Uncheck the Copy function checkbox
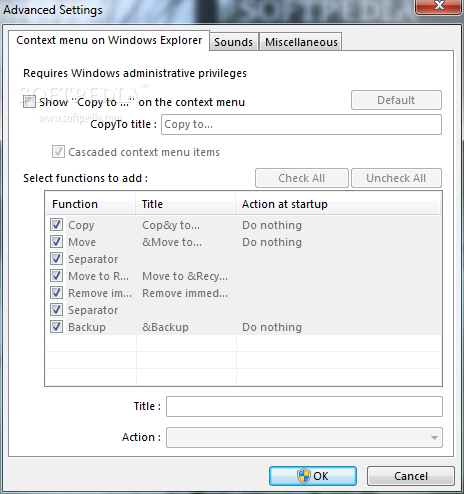The image size is (464, 494). point(56,225)
